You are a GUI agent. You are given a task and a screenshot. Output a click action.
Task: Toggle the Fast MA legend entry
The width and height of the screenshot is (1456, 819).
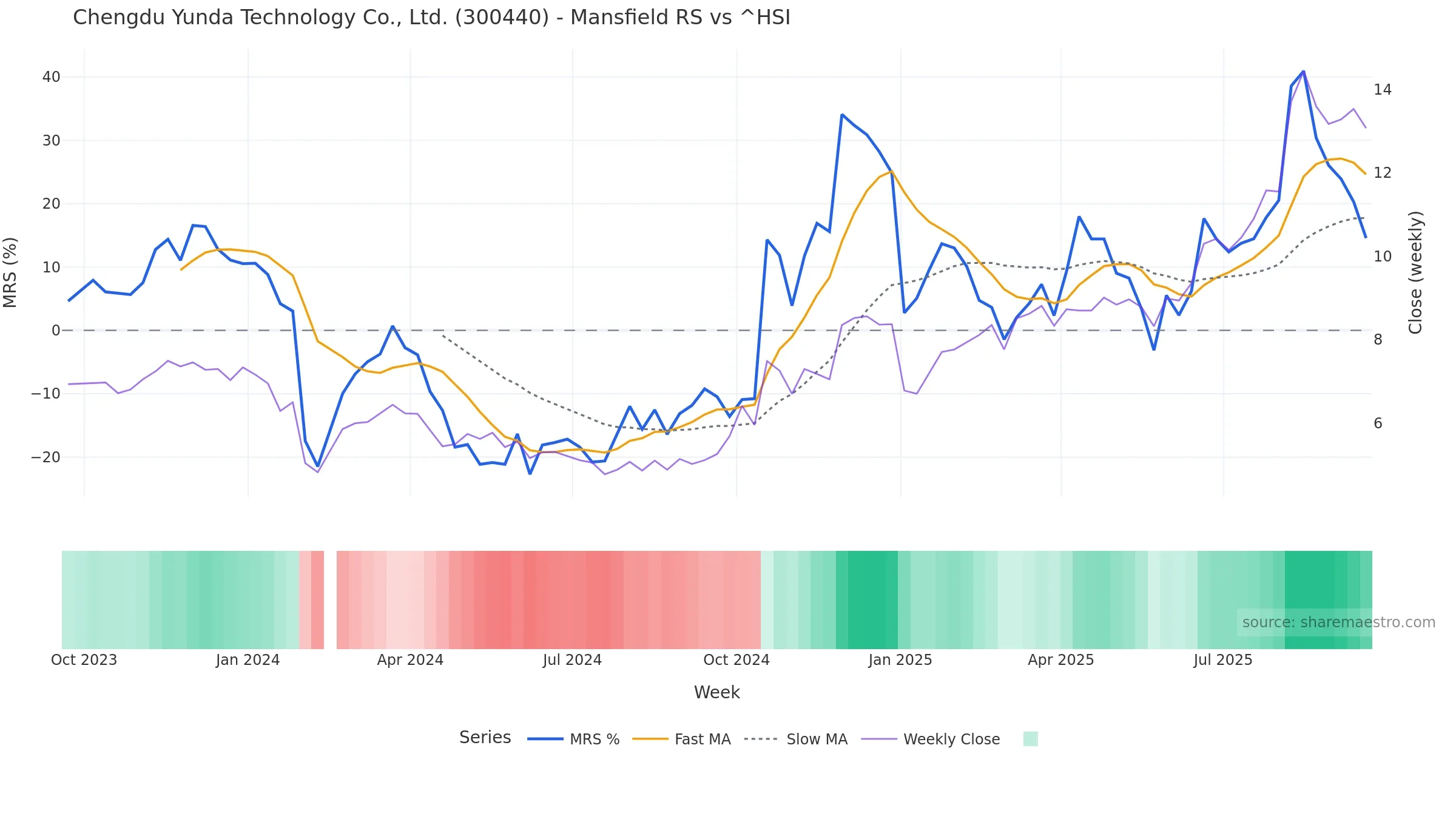(x=681, y=739)
